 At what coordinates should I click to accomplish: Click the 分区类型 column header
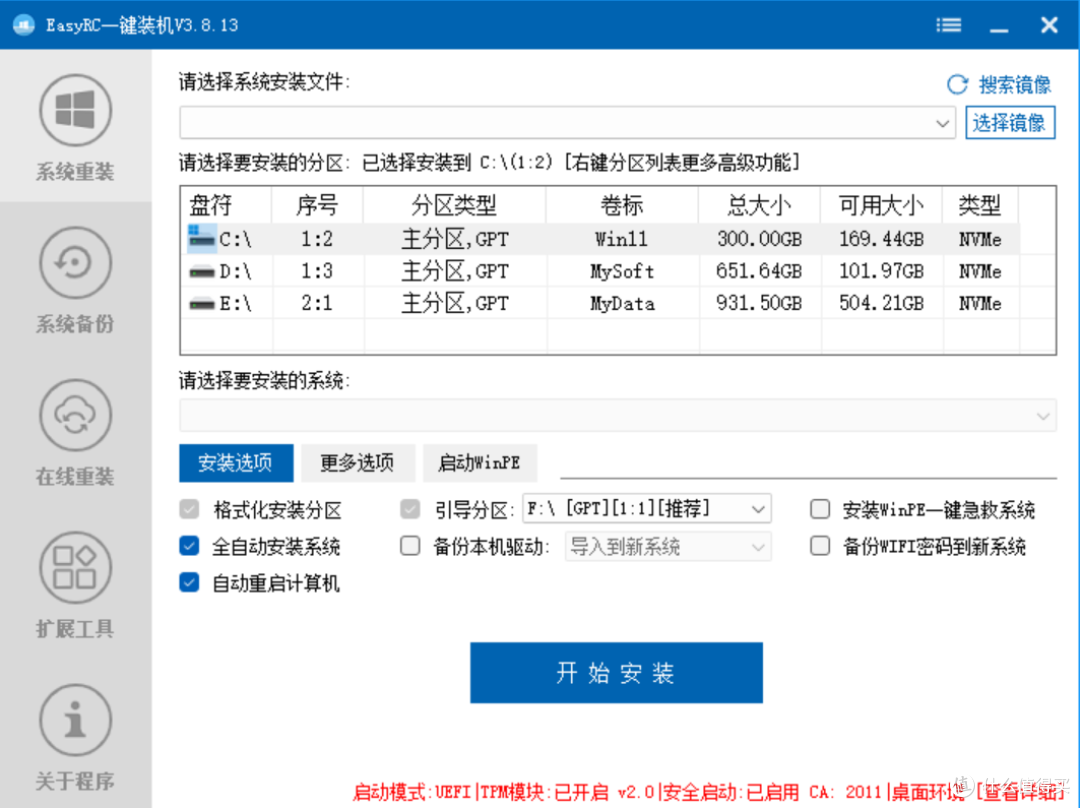tap(454, 205)
